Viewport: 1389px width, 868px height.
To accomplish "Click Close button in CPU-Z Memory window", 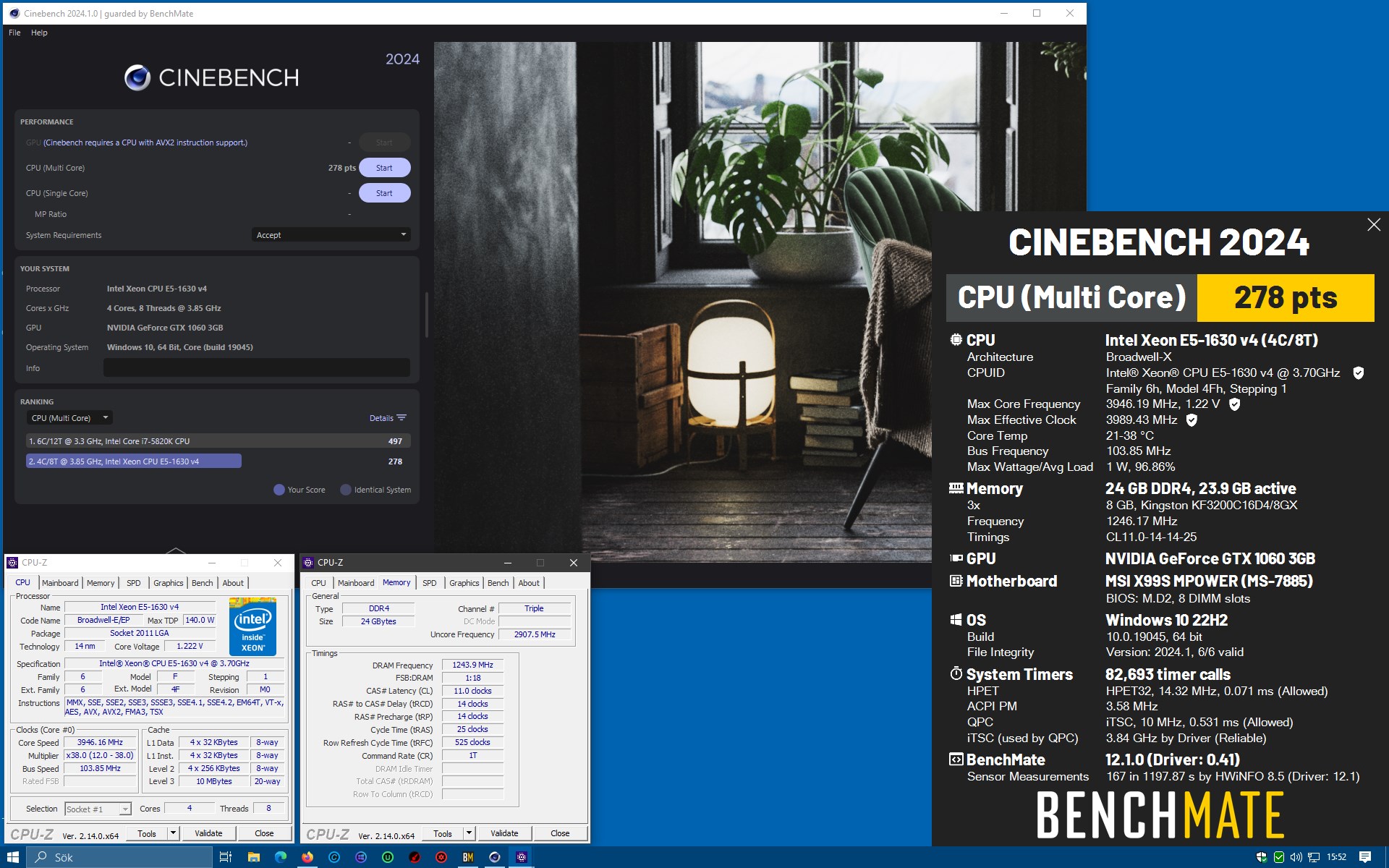I will (x=560, y=833).
